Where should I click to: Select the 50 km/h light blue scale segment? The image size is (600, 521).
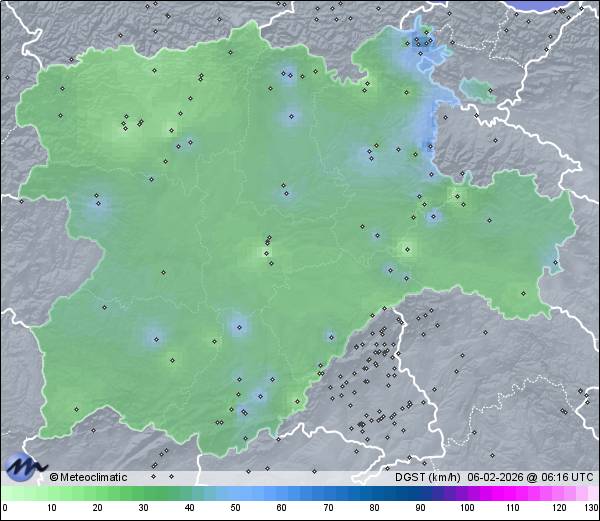(235, 494)
